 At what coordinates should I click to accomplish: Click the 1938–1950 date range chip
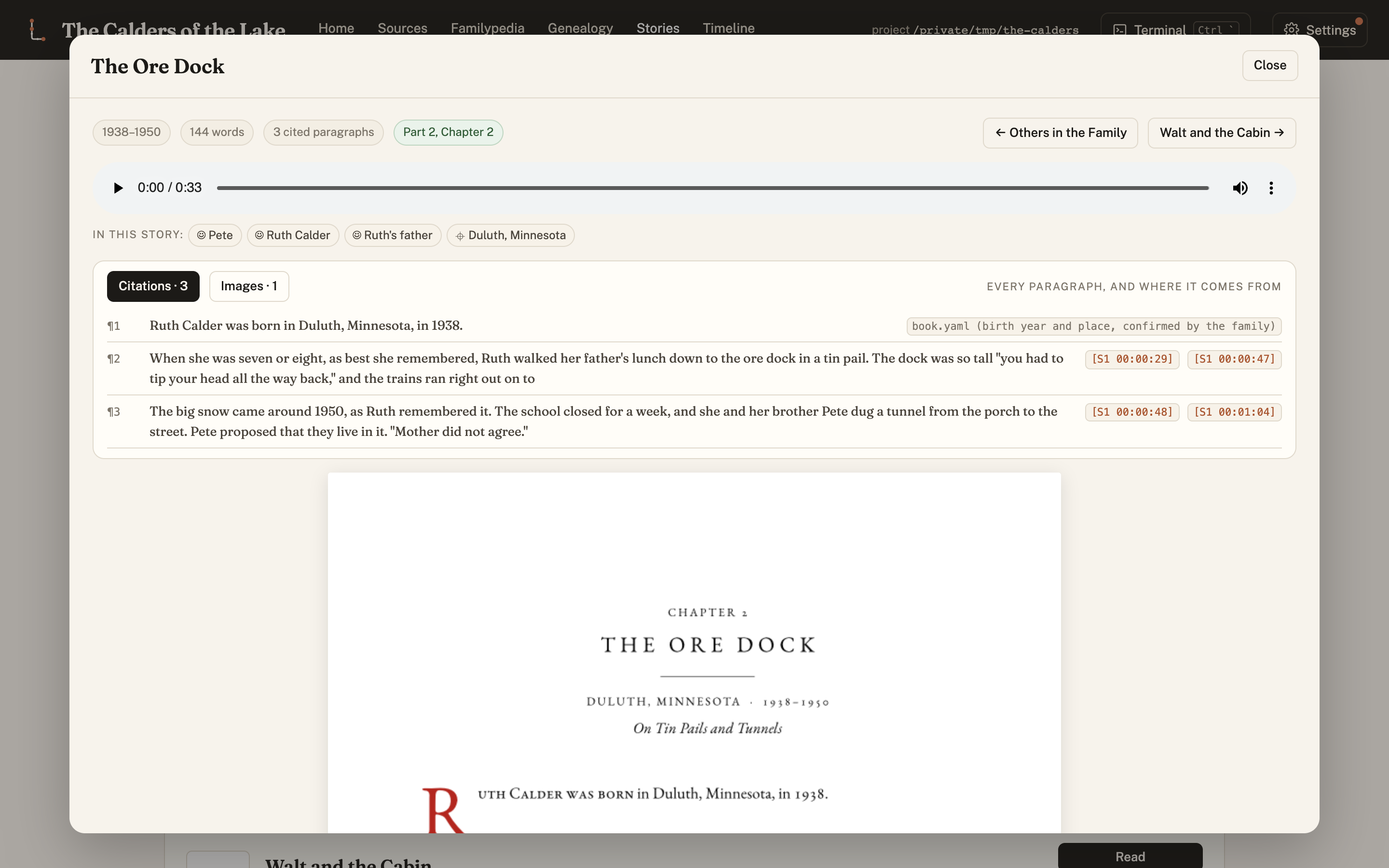[132, 132]
